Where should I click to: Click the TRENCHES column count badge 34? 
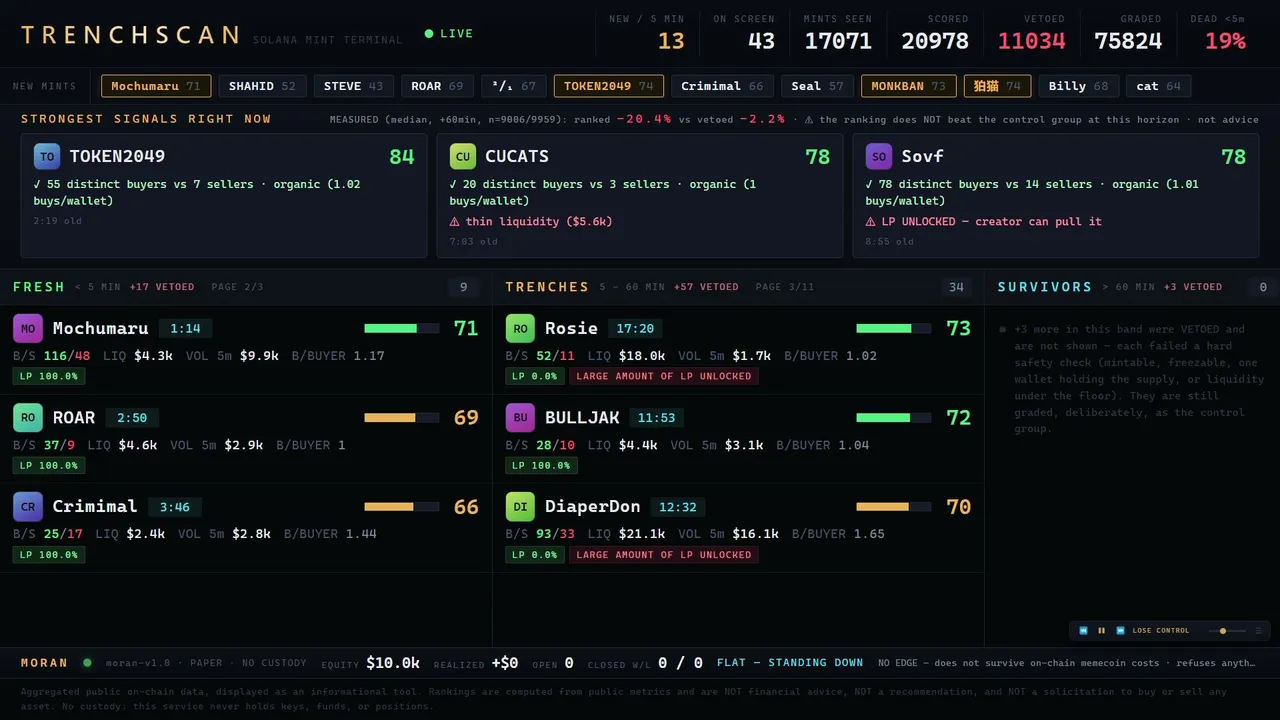(x=955, y=287)
